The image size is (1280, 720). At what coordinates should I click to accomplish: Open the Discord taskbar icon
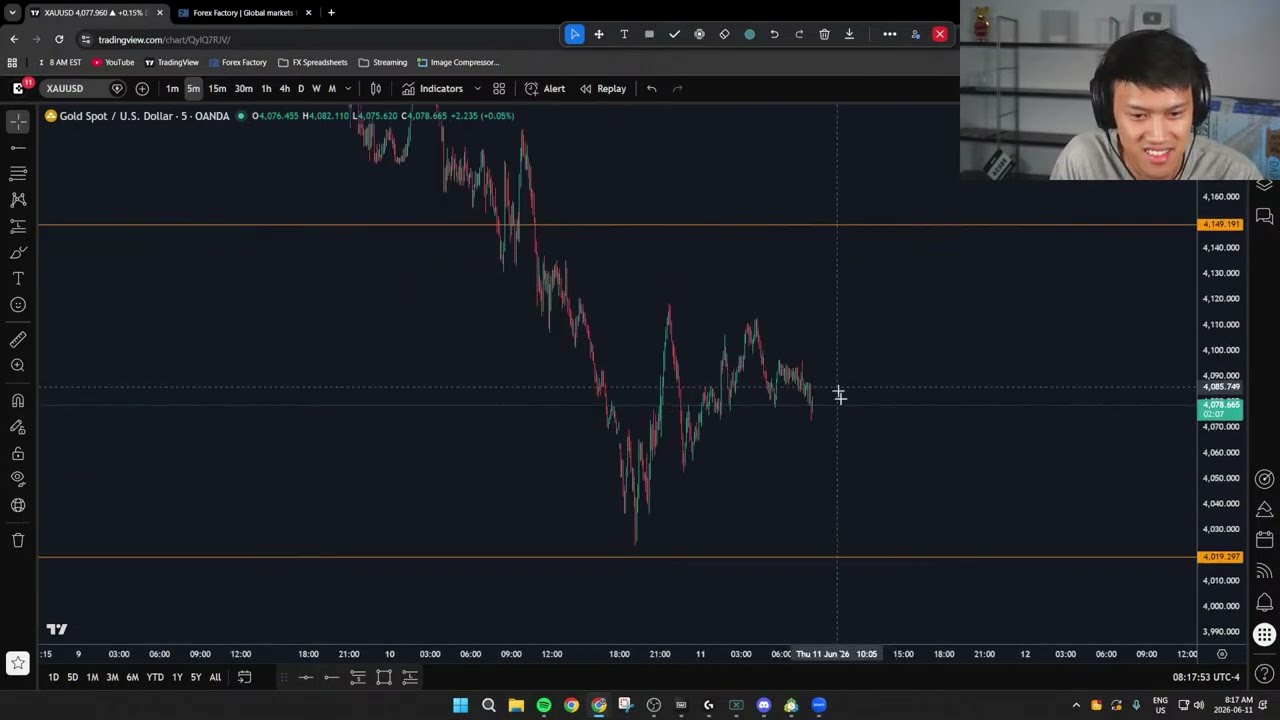[x=764, y=705]
